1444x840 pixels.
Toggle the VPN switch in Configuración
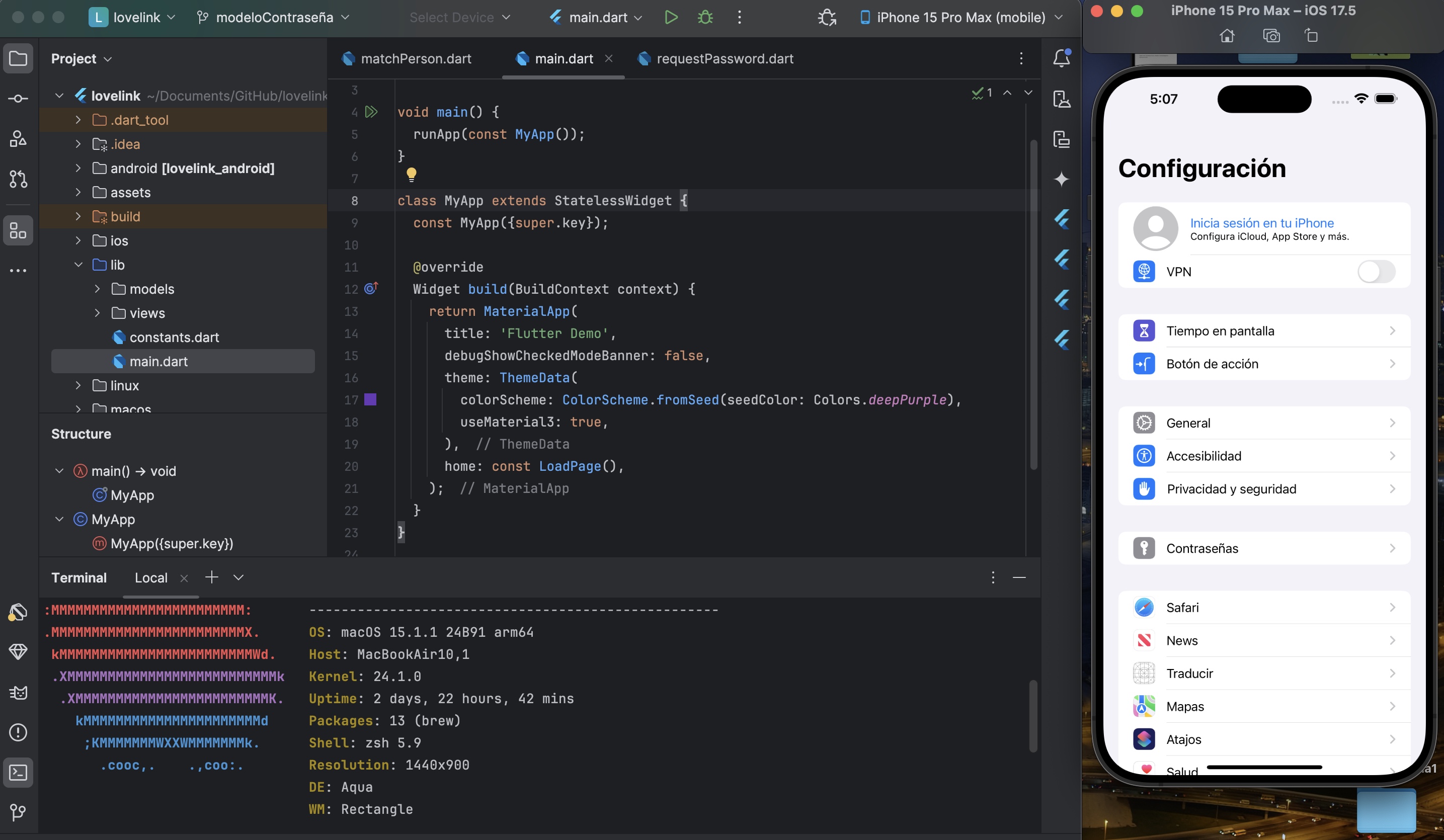pos(1376,272)
